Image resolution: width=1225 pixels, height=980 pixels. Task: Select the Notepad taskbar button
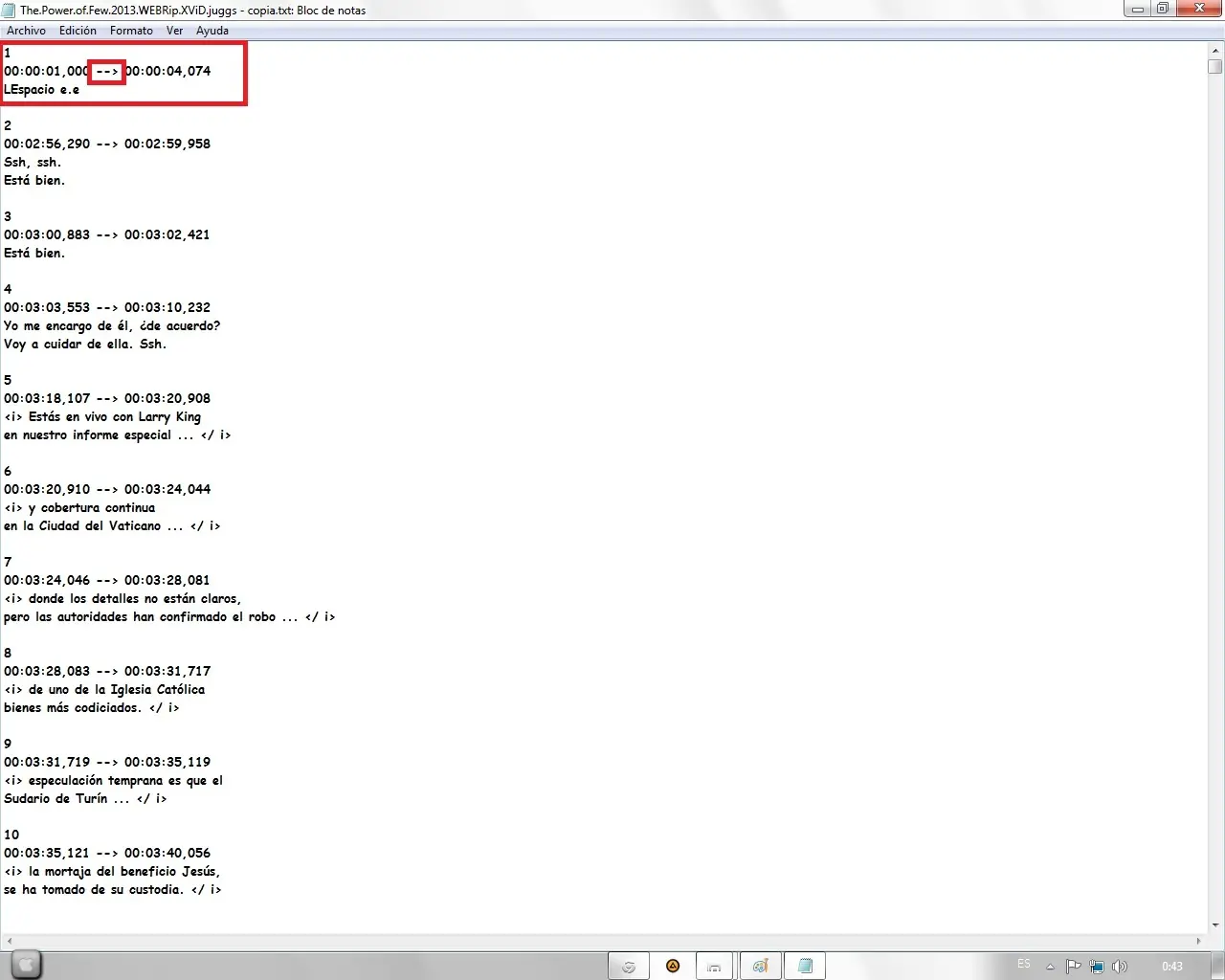[805, 967]
